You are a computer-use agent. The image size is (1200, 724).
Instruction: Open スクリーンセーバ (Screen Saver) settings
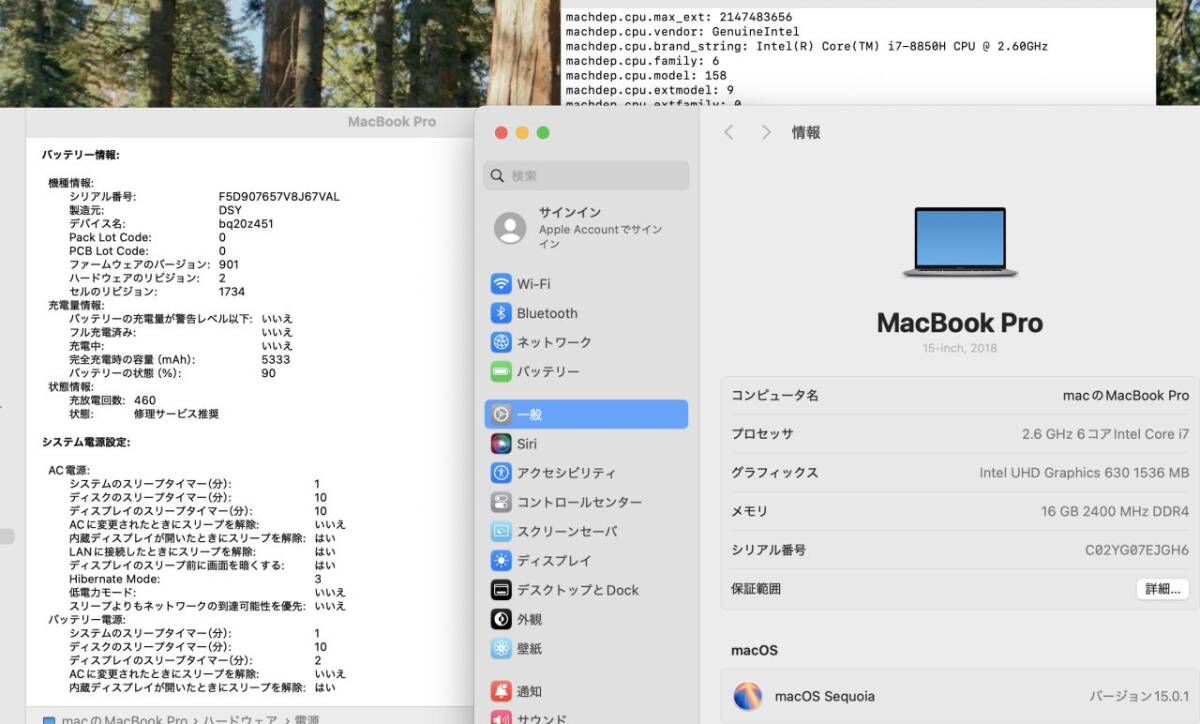[566, 531]
